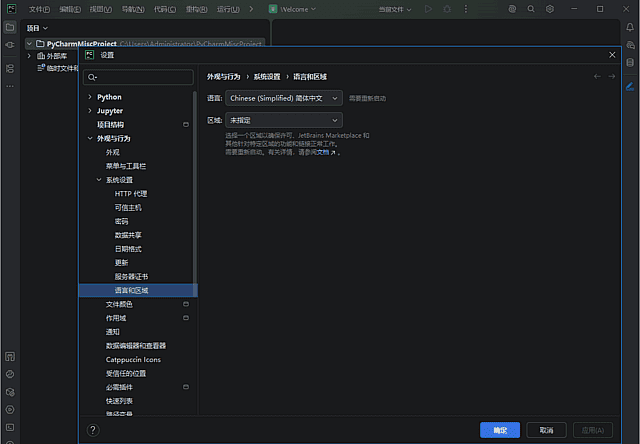Open more run actions vertical dots
Image resolution: width=640 pixels, height=444 pixels.
(466, 9)
